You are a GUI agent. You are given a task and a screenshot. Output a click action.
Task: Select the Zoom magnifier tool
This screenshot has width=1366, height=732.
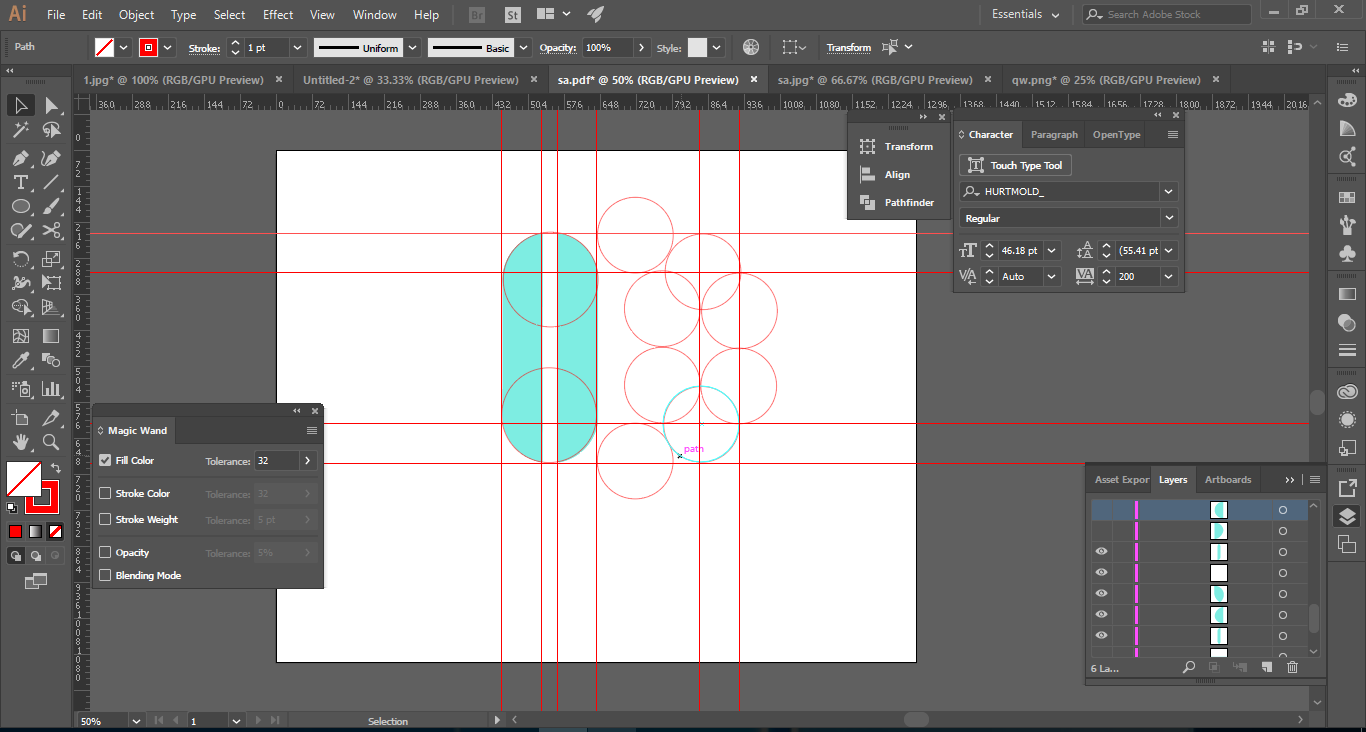(51, 441)
